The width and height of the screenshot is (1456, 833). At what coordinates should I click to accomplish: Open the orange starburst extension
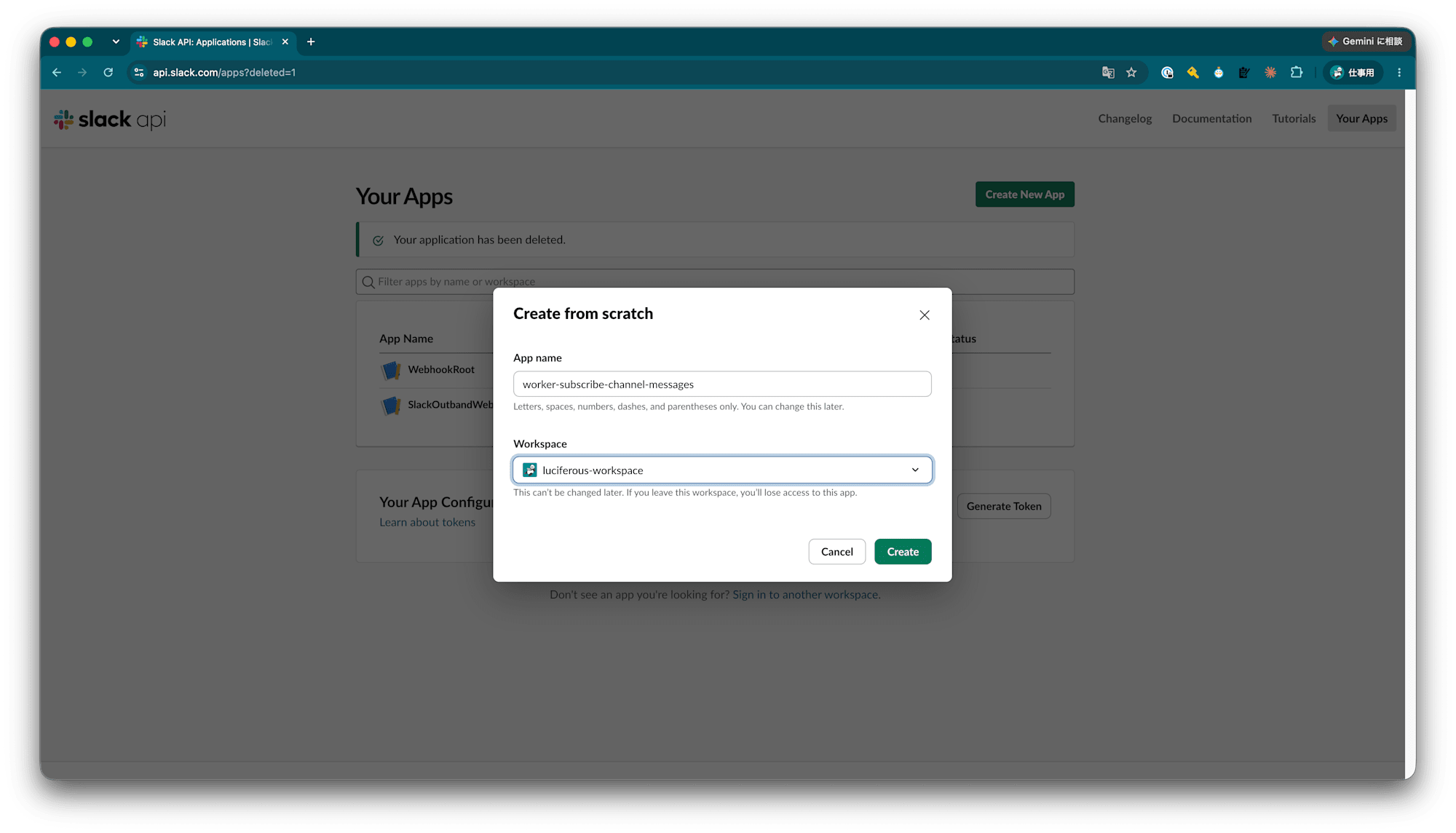pos(1270,72)
